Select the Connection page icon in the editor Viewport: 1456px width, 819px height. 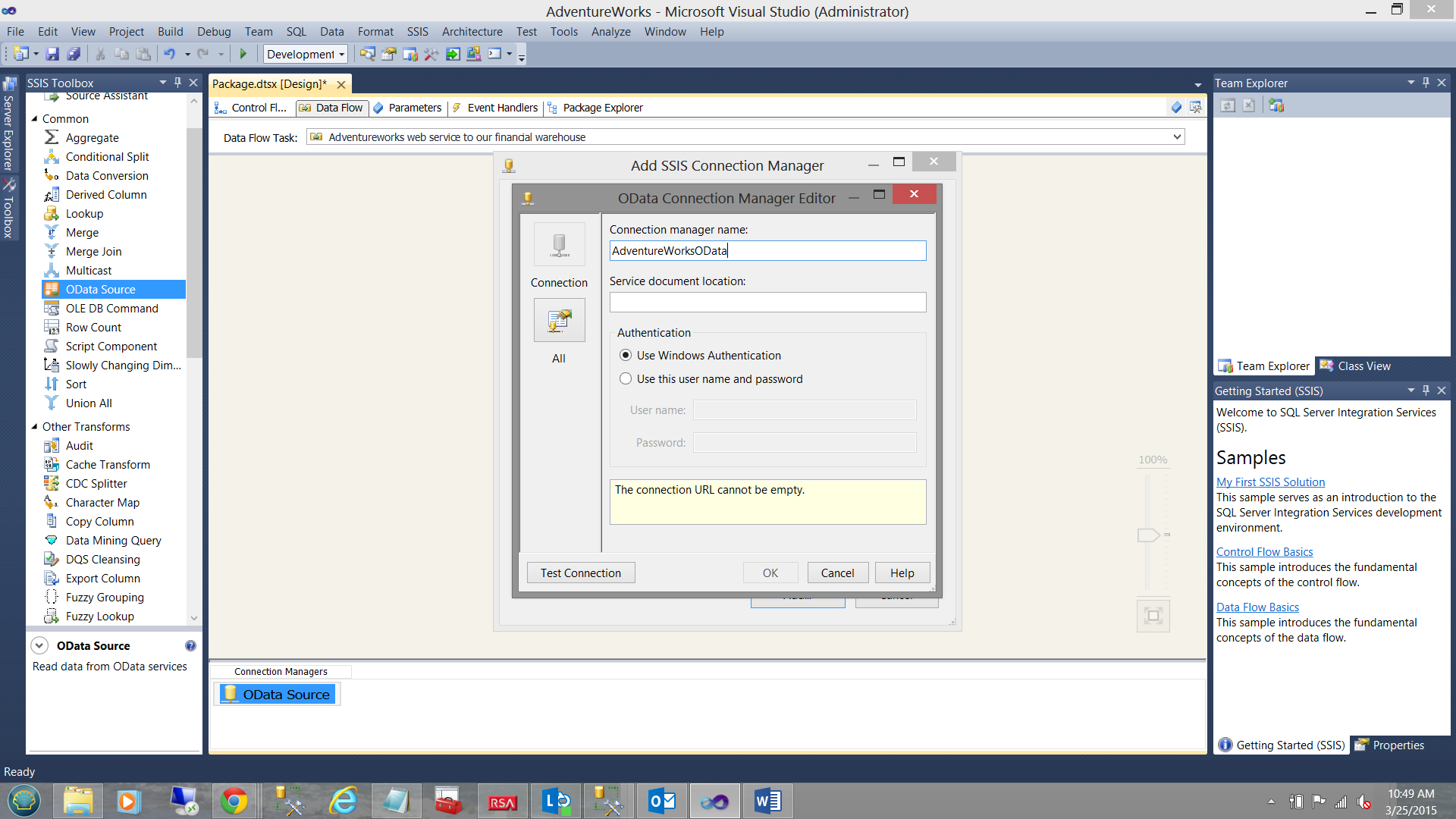click(x=559, y=244)
